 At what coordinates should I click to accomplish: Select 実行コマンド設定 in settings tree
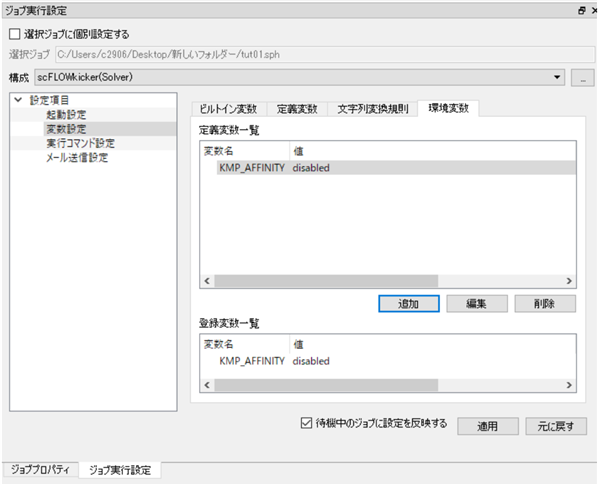pos(80,143)
